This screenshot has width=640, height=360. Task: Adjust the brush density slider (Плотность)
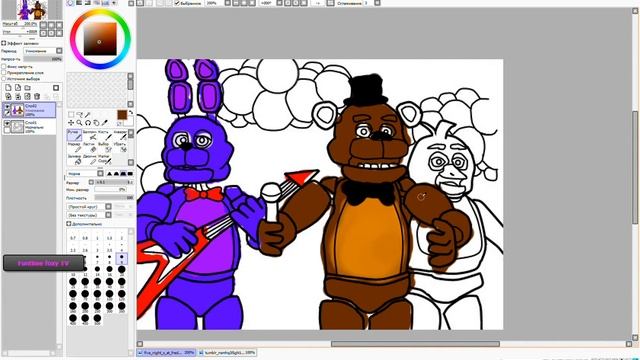tap(114, 198)
